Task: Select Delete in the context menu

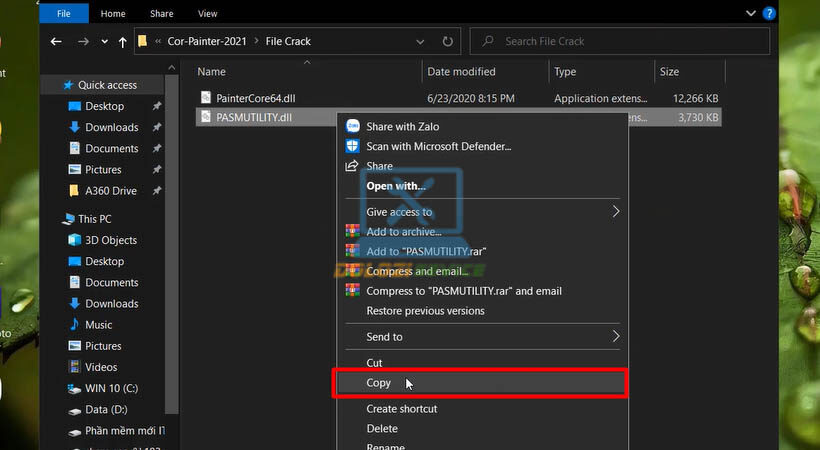Action: [x=382, y=428]
